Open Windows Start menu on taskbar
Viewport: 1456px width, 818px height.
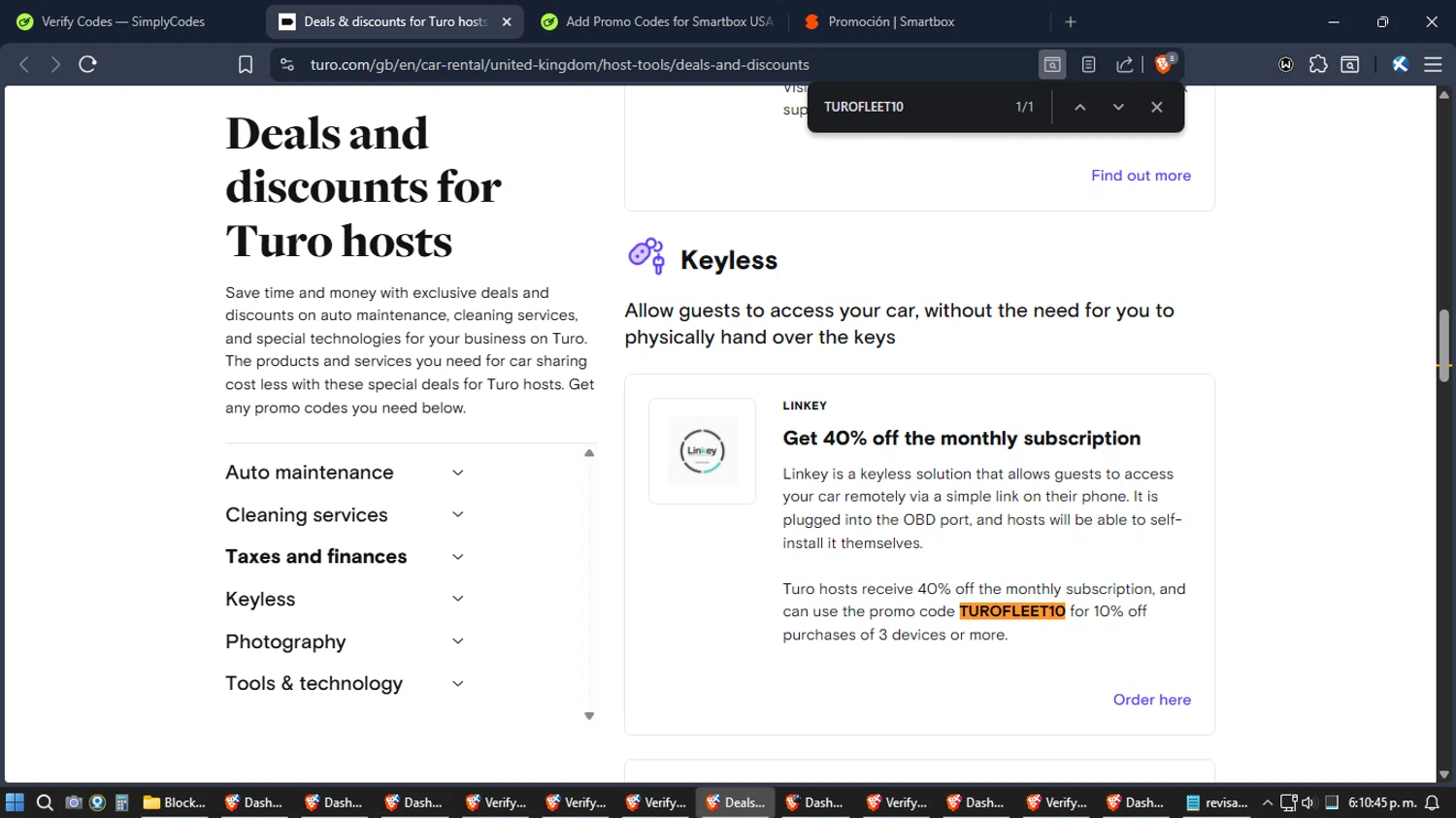click(x=15, y=802)
